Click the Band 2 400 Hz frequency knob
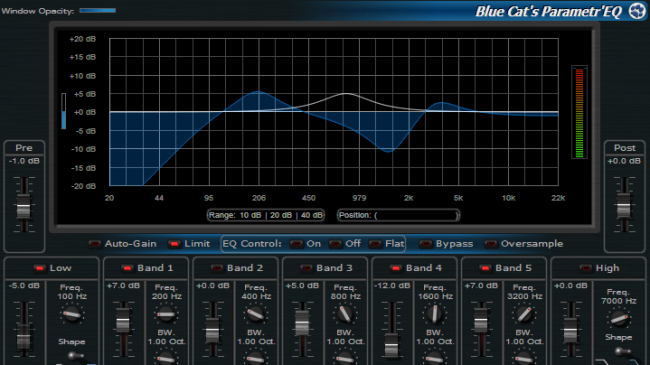 coord(256,314)
